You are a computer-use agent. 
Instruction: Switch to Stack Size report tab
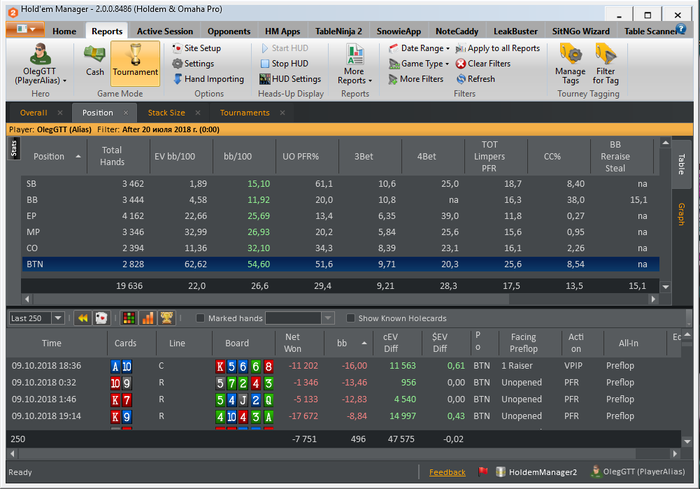[166, 113]
